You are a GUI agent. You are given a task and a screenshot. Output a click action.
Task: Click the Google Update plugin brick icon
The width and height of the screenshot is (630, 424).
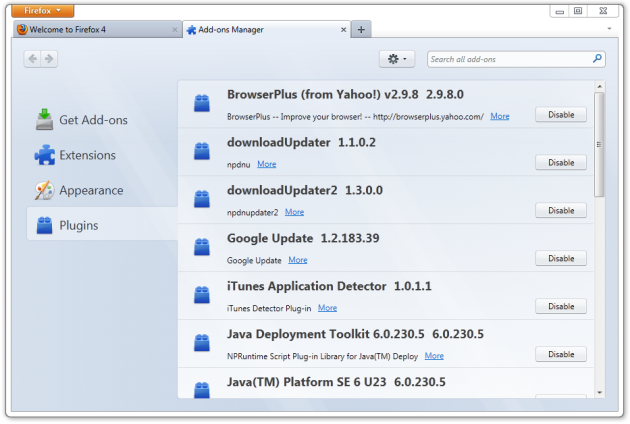[x=202, y=246]
